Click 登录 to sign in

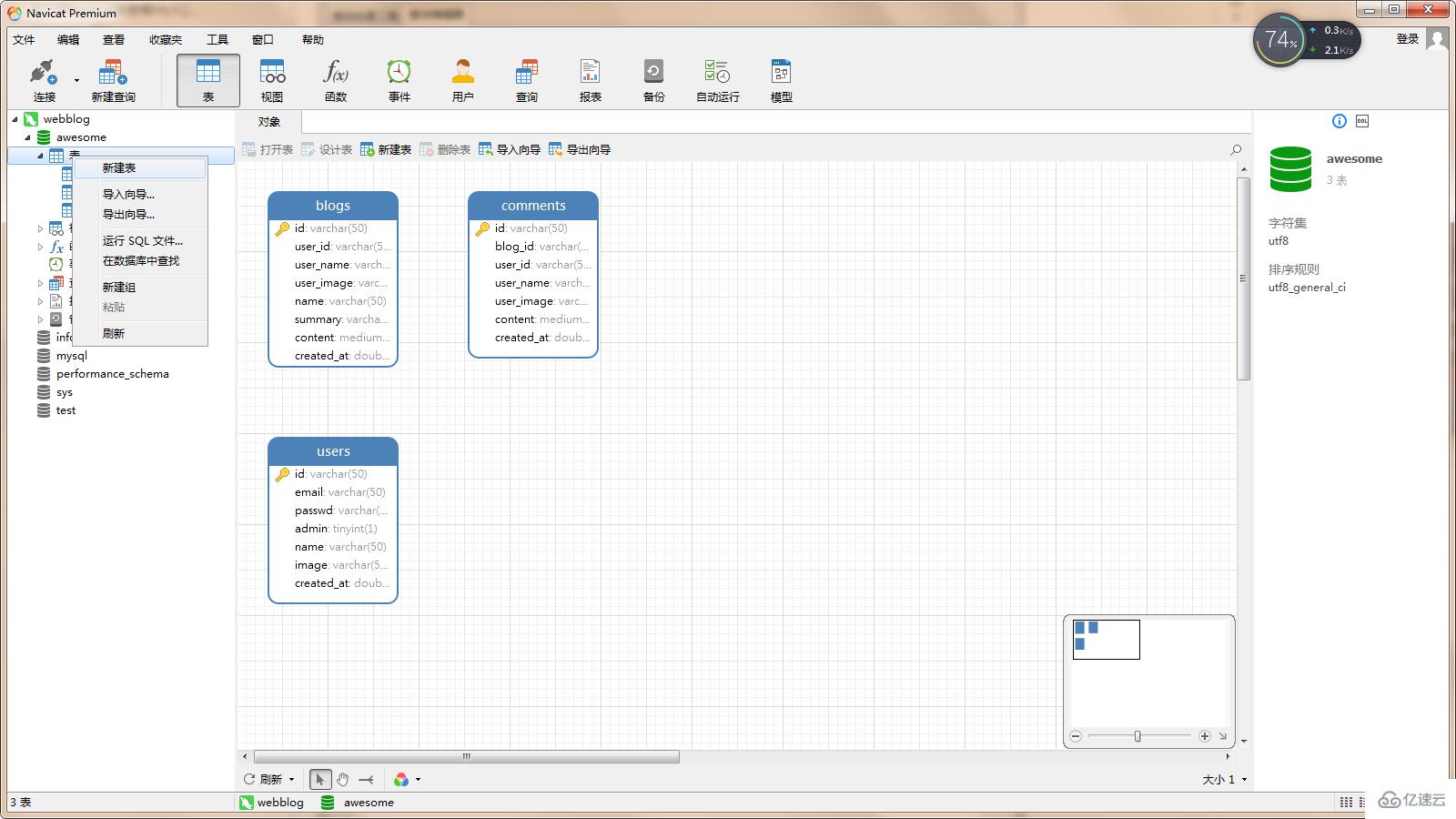tap(1408, 38)
